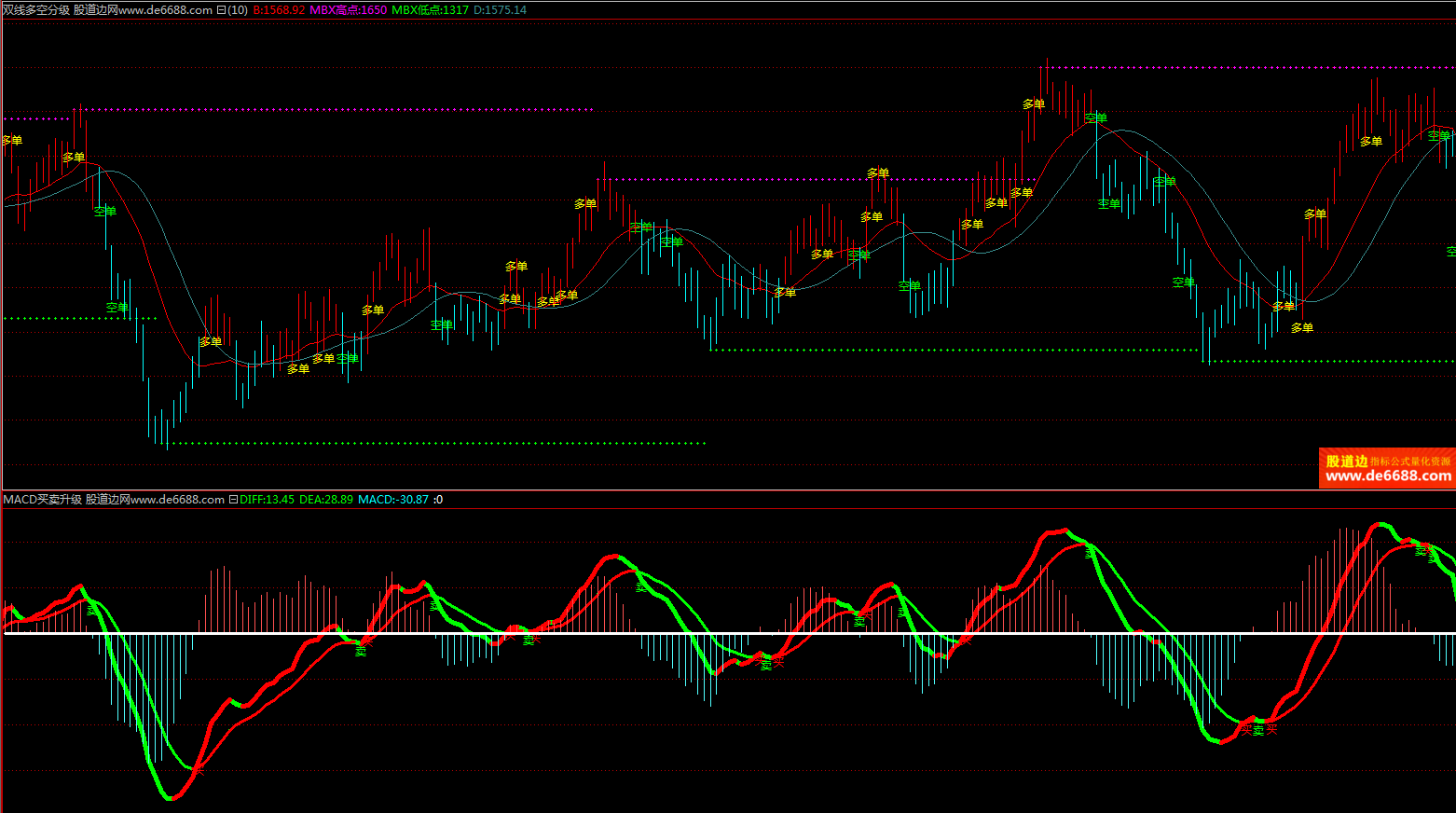Click the DEA:28.89 readout

point(325,500)
